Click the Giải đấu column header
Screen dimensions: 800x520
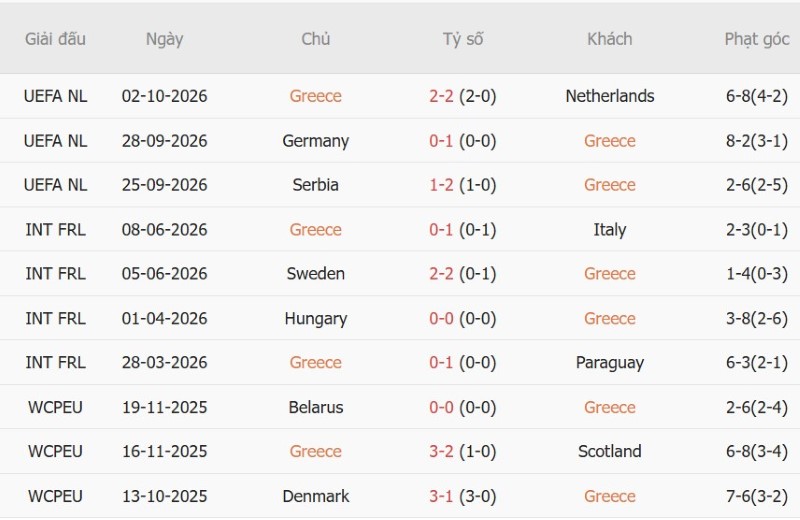55,39
